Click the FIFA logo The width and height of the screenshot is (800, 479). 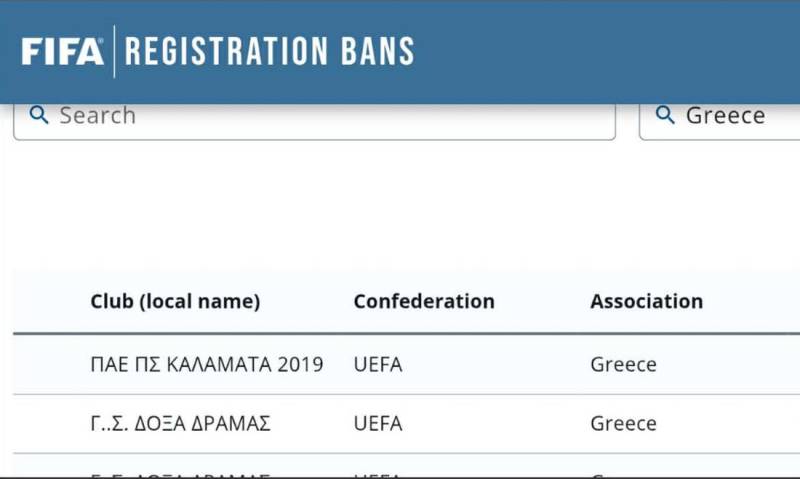point(62,51)
